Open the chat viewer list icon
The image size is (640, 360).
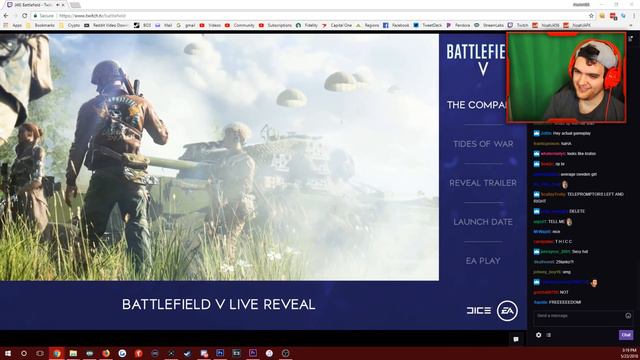(549, 335)
